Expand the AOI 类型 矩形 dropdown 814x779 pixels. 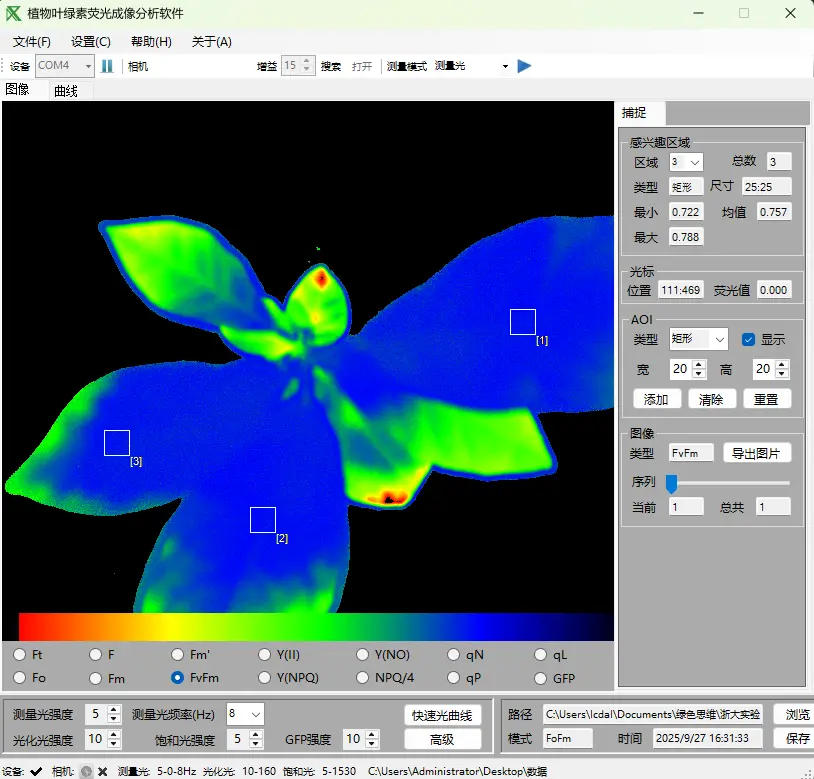point(698,340)
